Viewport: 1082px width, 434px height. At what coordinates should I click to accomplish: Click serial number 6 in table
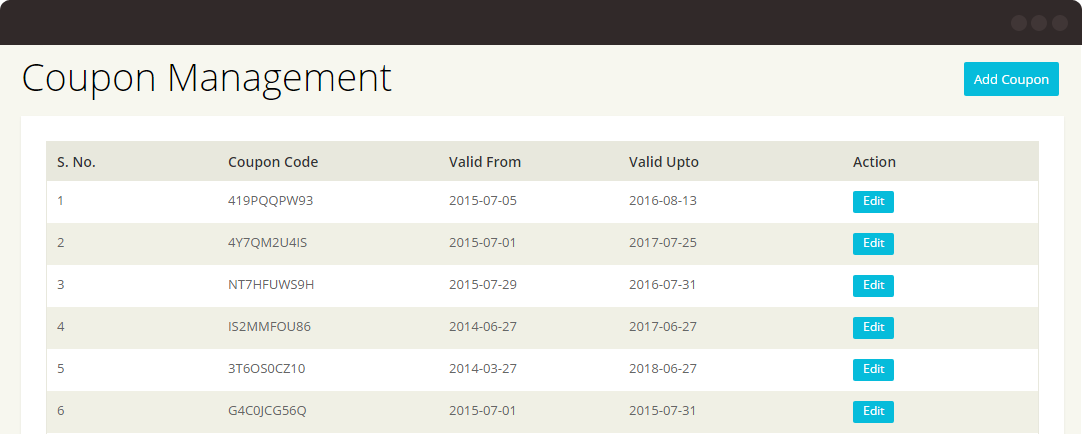coord(61,411)
